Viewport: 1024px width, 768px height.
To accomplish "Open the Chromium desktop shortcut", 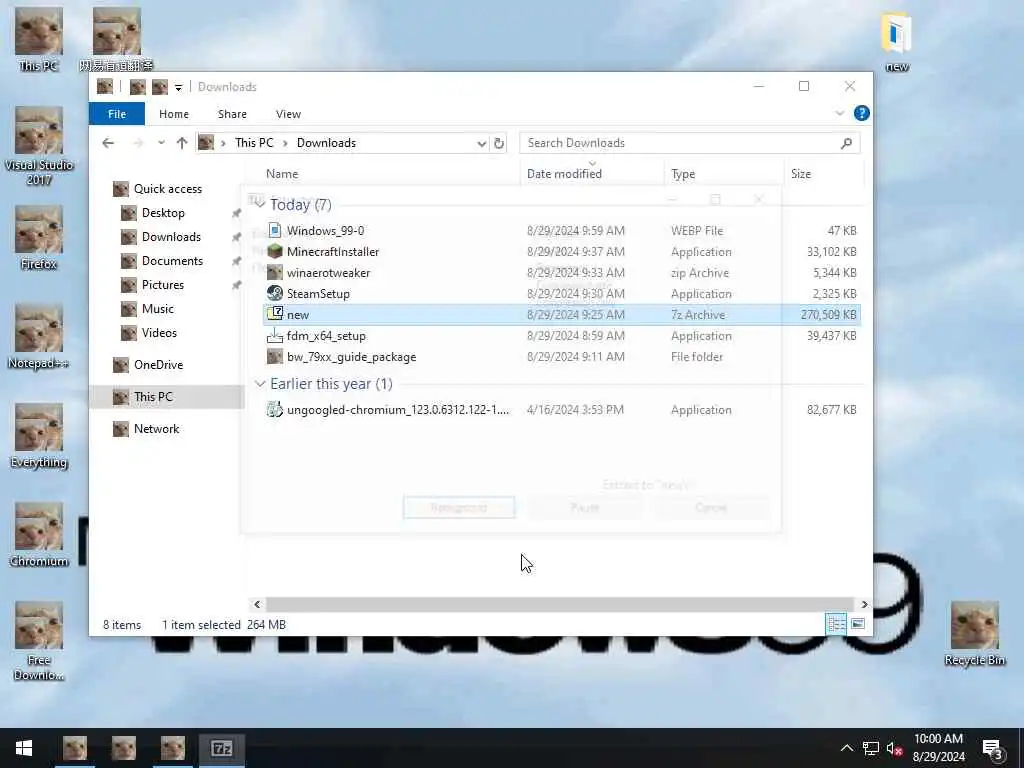I will tap(39, 535).
